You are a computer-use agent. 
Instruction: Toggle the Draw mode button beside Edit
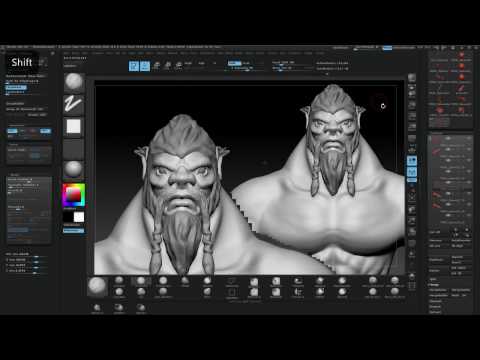pyautogui.click(x=145, y=66)
